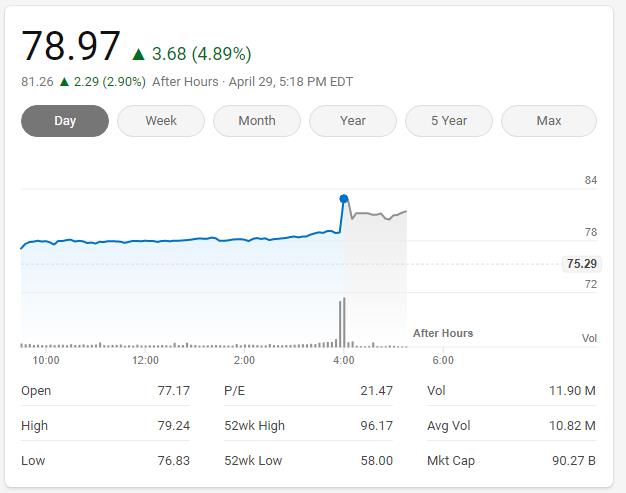Click the tall volume spike bar

coord(344,322)
